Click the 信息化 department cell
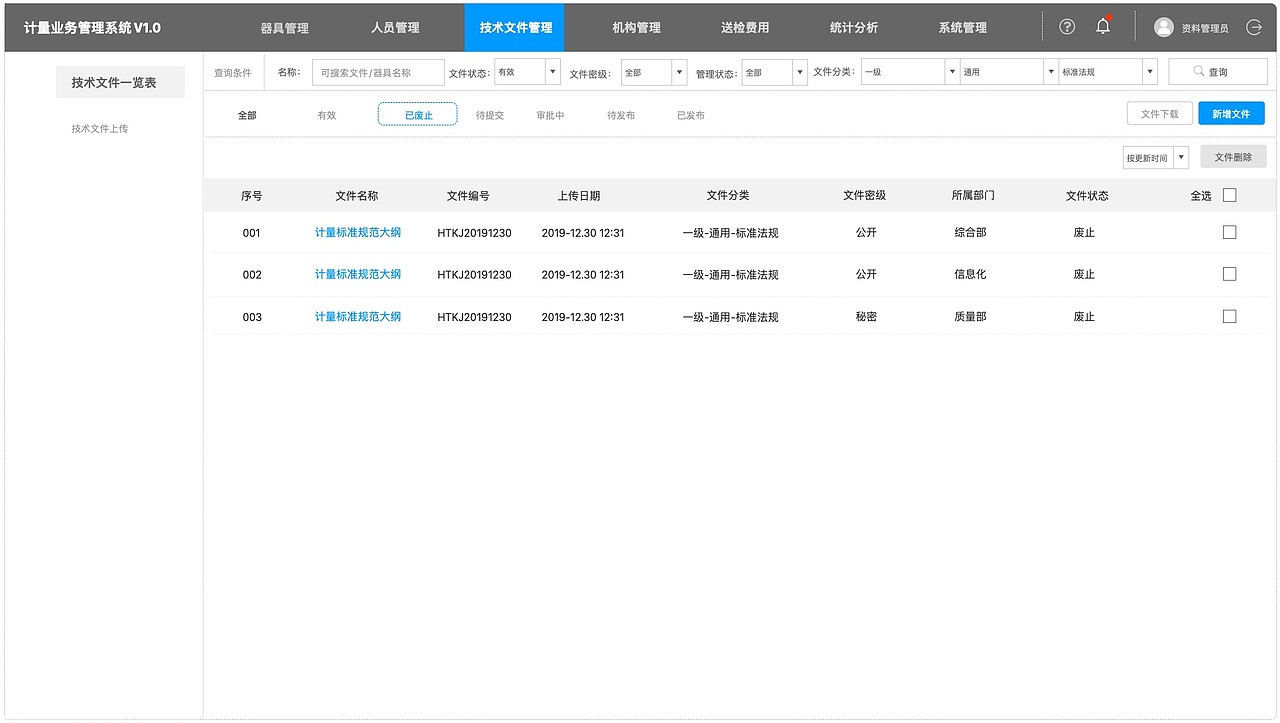This screenshot has width=1280, height=723. coord(971,274)
